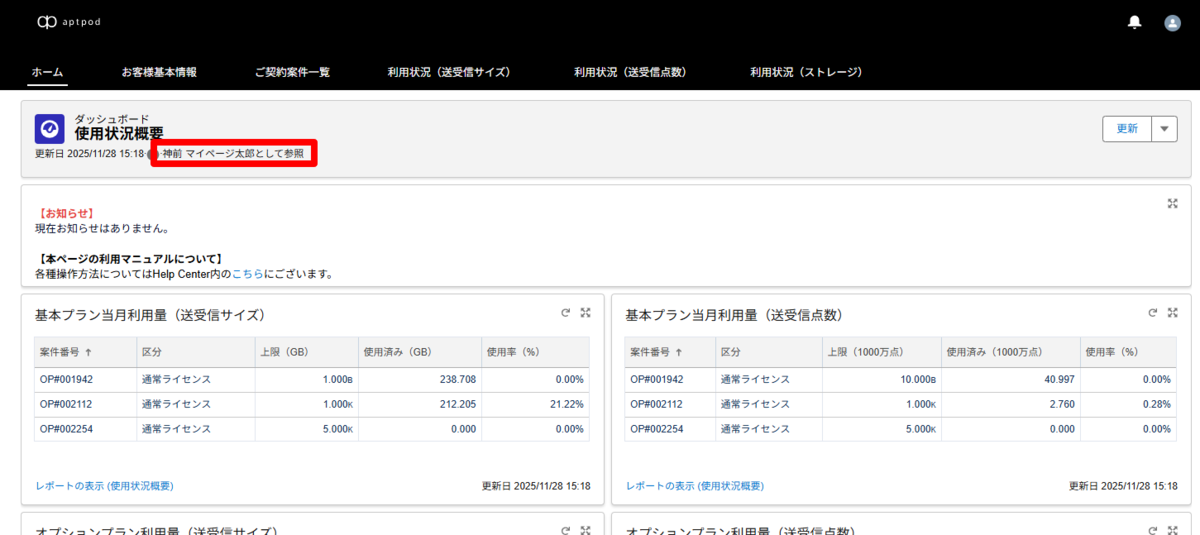The width and height of the screenshot is (1200, 535).
Task: Click 使用率(%) header in 送受信点数 table
Action: tap(1129, 352)
